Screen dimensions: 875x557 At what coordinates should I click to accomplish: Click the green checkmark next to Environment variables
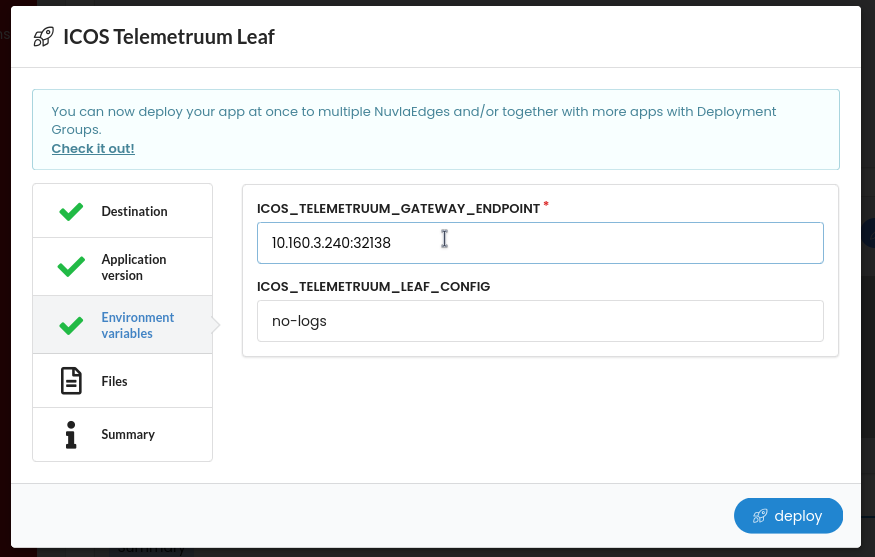coord(71,325)
